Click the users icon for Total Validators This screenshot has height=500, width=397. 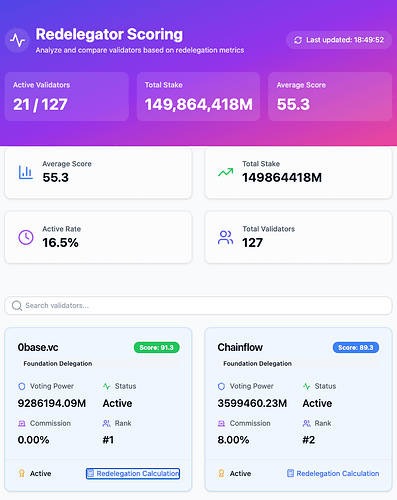click(x=226, y=237)
